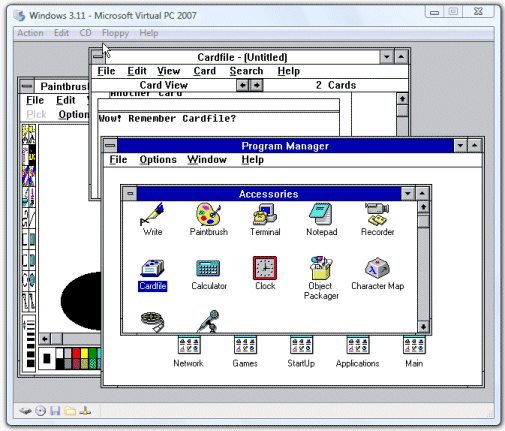Screen dimensions: 505x431
Task: Open the Floppy menu in Virtual PC
Action: [115, 33]
